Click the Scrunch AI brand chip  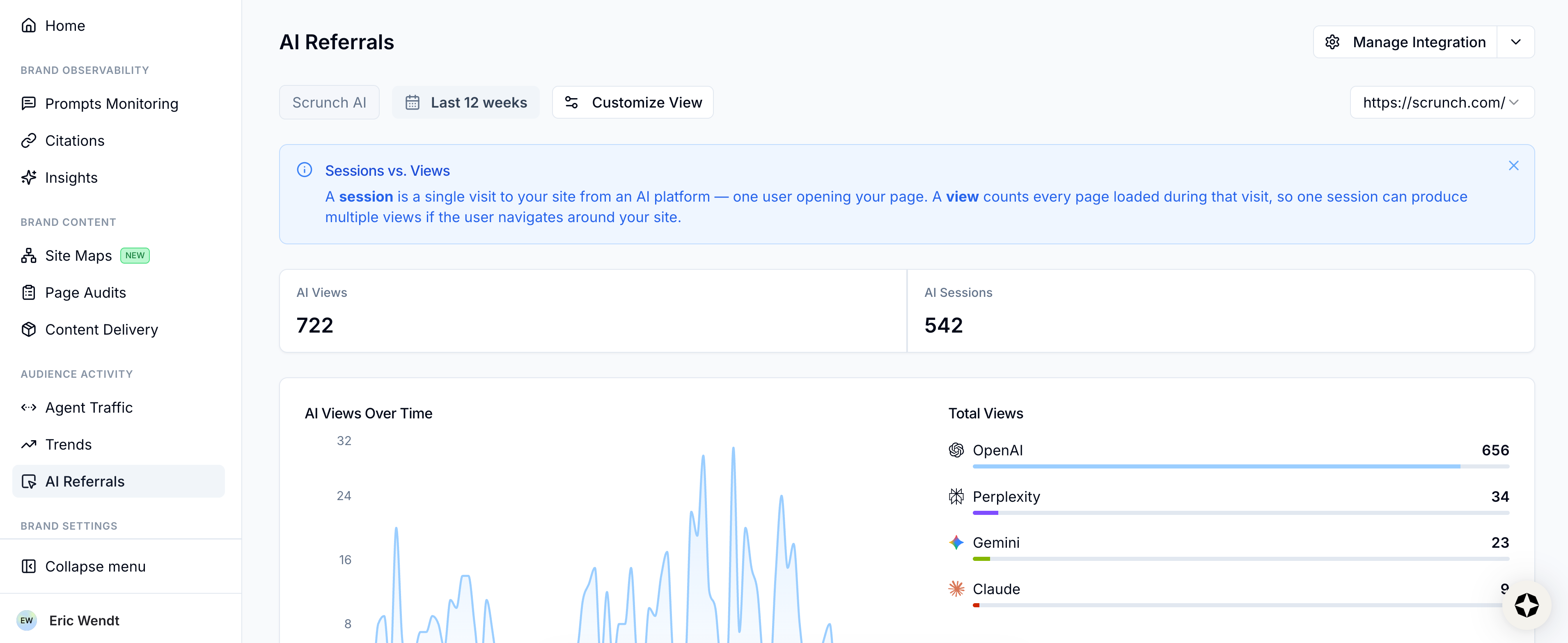tap(329, 102)
